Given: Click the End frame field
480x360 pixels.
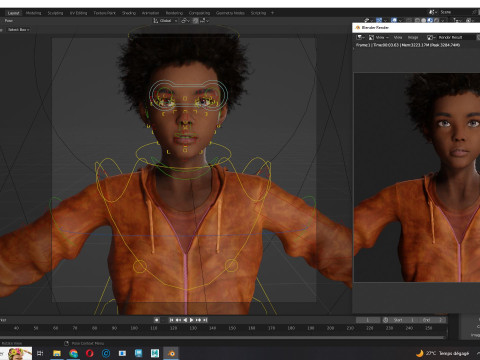Looking at the screenshot, I should point(432,320).
